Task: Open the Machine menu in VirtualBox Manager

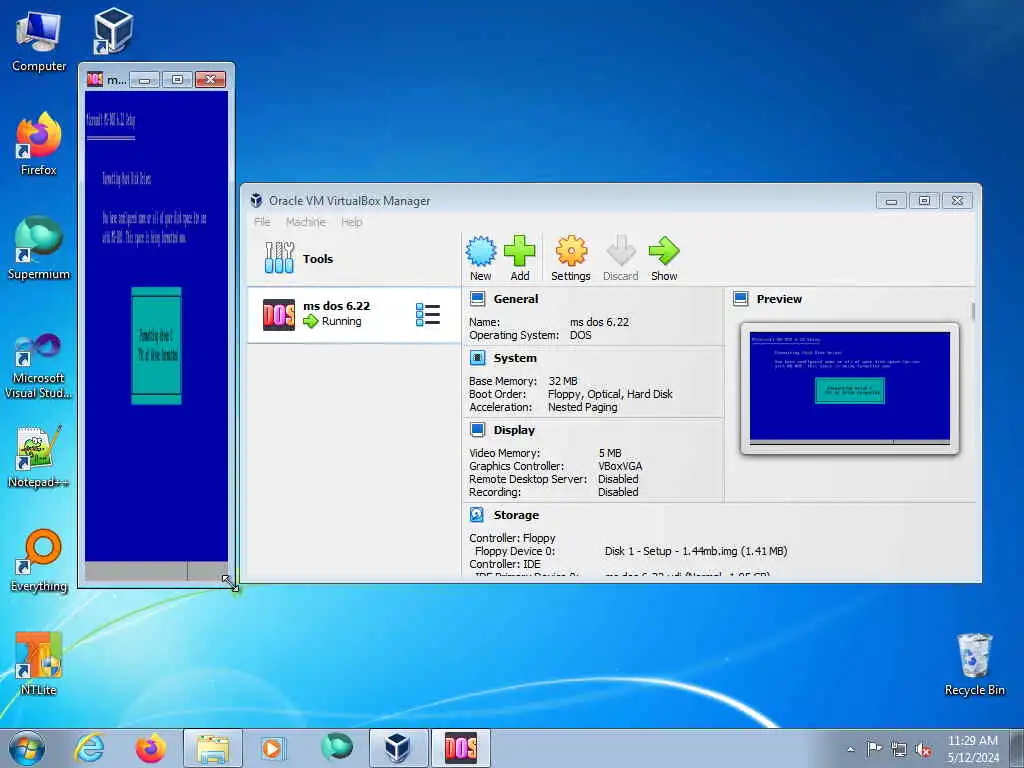Action: (x=306, y=222)
